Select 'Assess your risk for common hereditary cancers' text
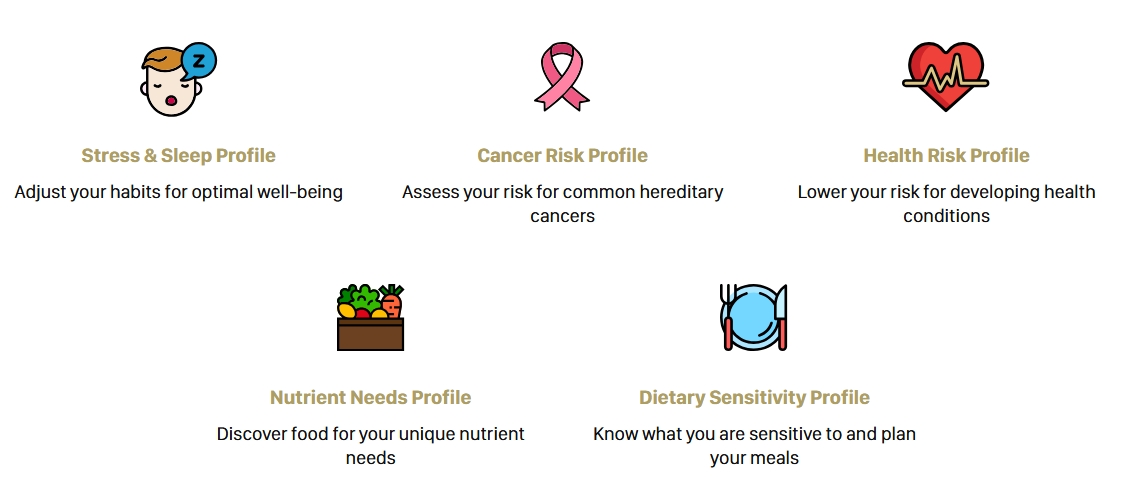This screenshot has height=477, width=1123. pyautogui.click(x=562, y=204)
